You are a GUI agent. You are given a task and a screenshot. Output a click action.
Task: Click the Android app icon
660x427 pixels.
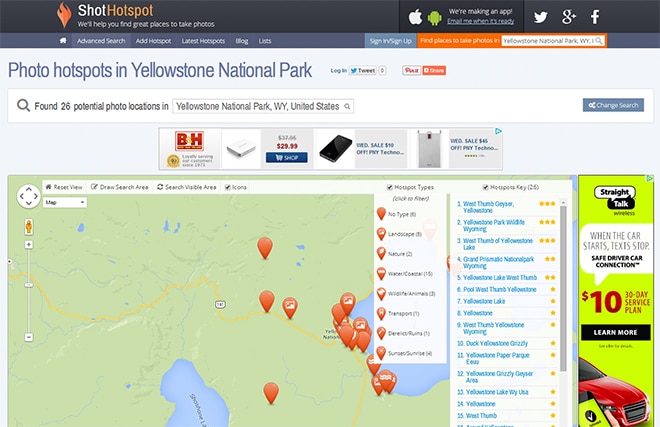pos(434,18)
